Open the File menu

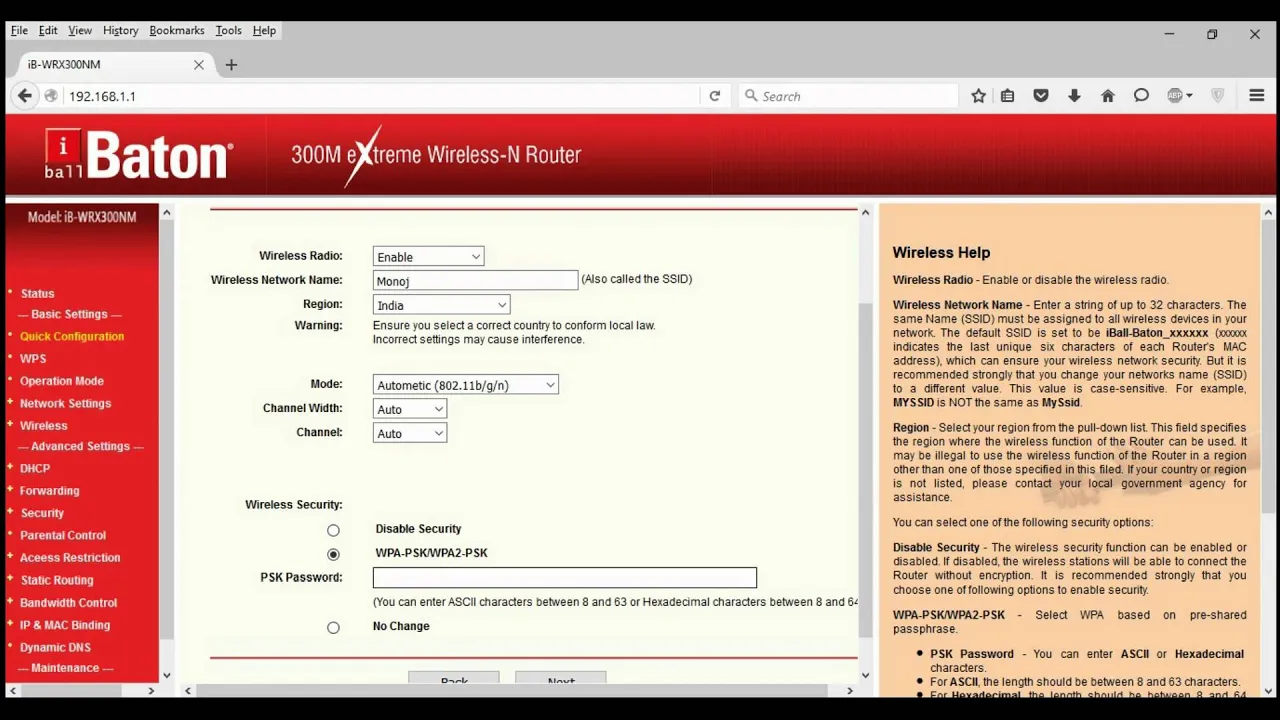point(19,30)
